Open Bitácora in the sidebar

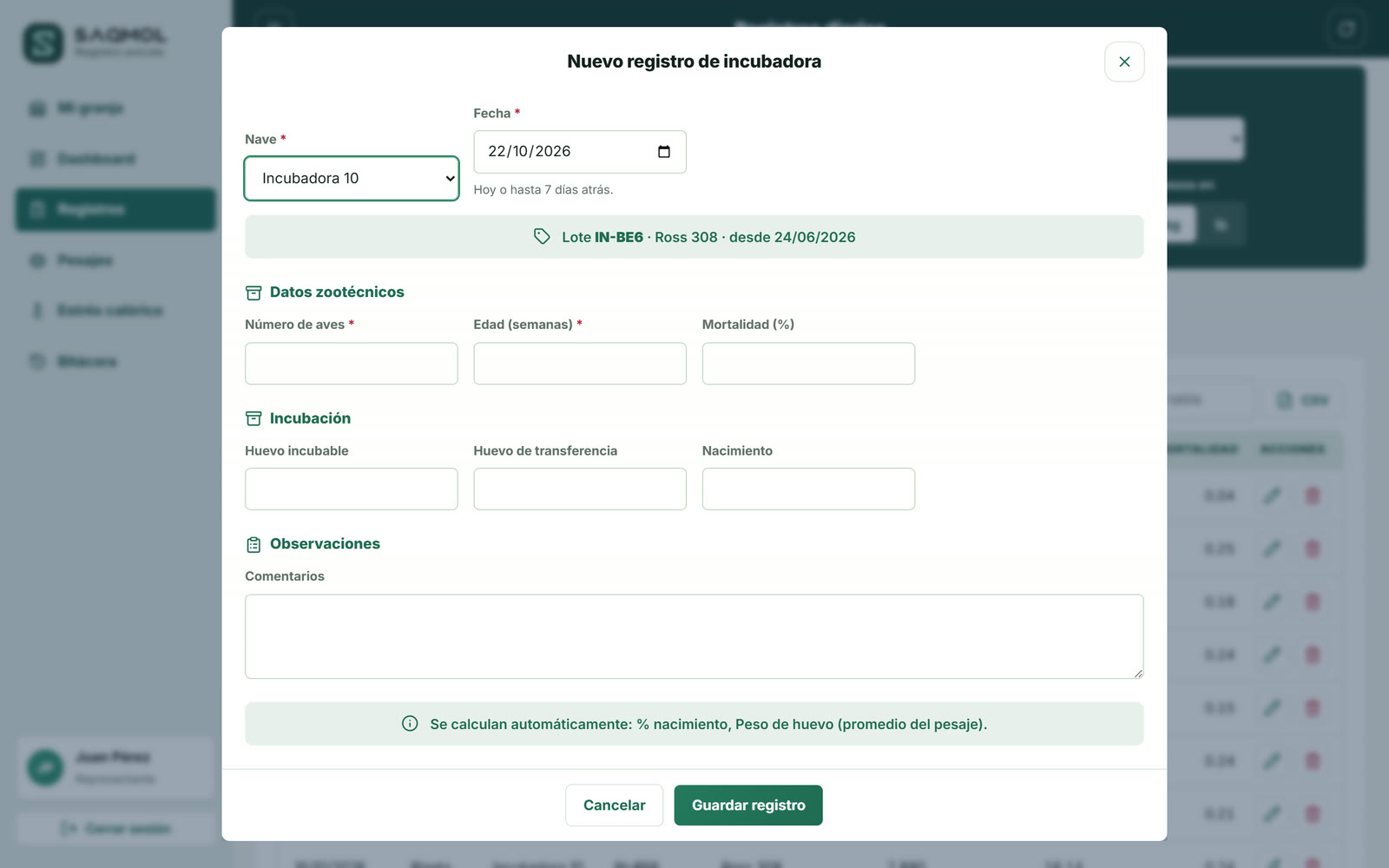tap(115, 361)
